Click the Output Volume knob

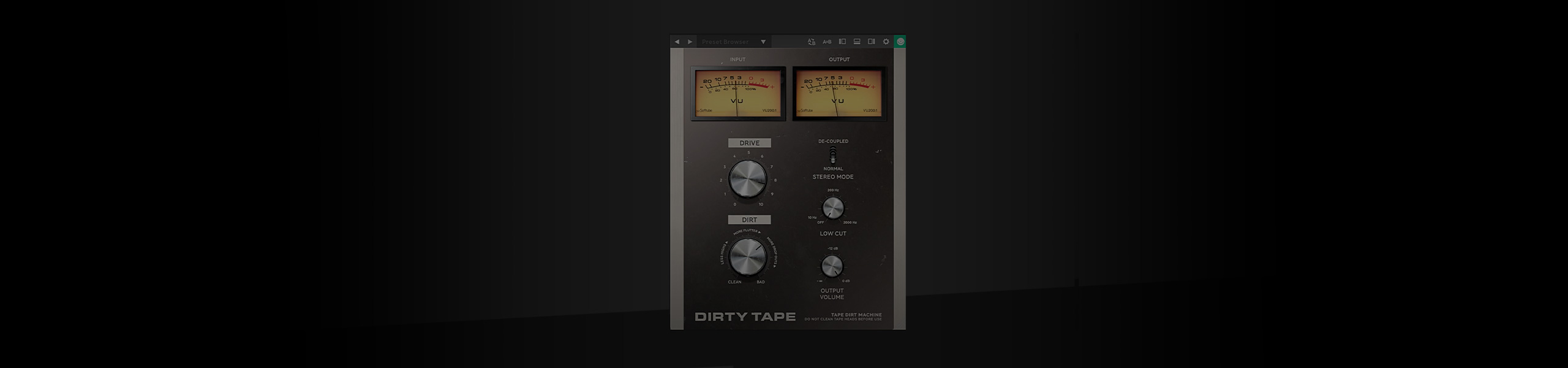(831, 266)
